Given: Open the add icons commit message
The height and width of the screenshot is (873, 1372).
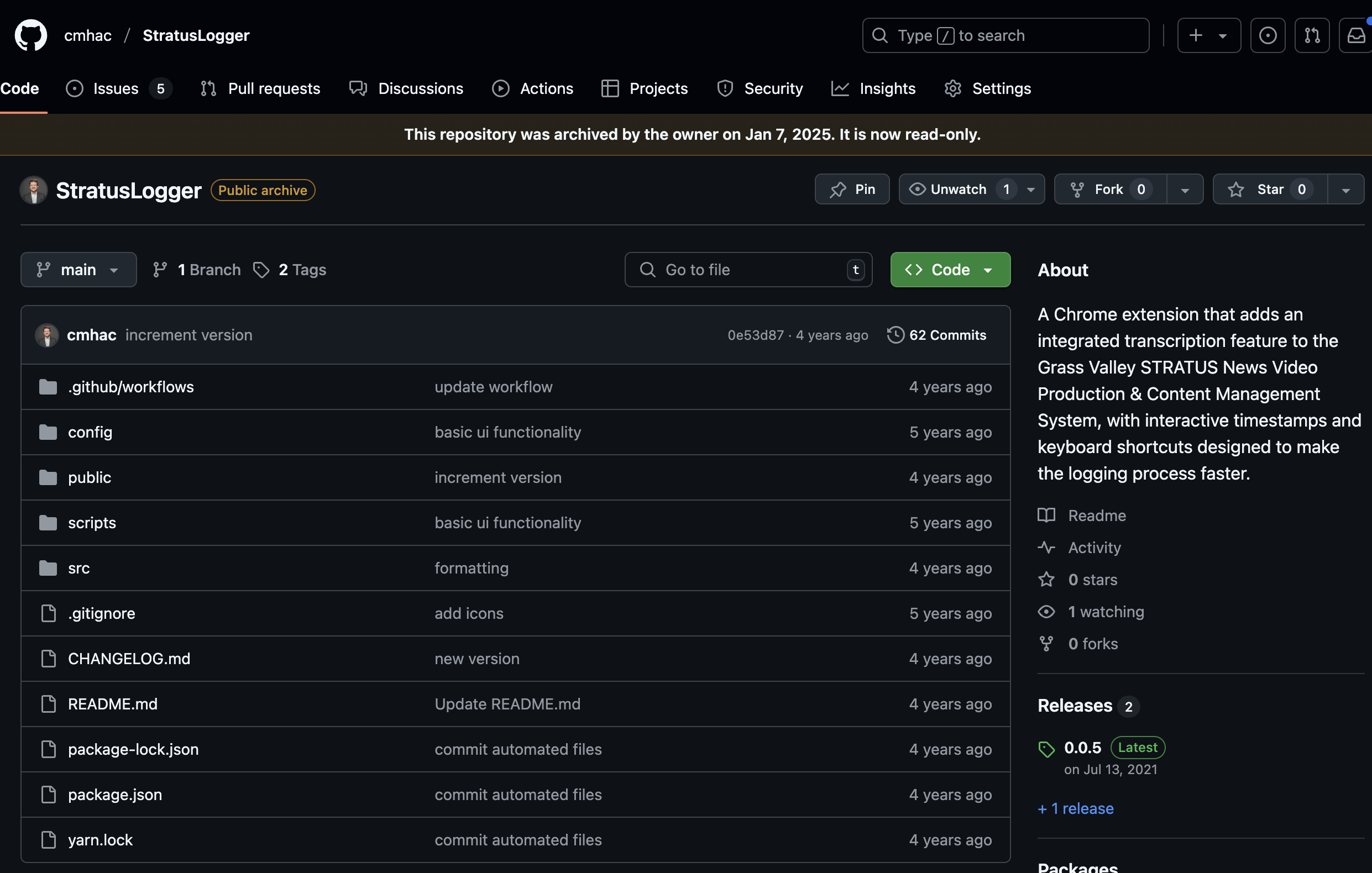Looking at the screenshot, I should [x=469, y=613].
